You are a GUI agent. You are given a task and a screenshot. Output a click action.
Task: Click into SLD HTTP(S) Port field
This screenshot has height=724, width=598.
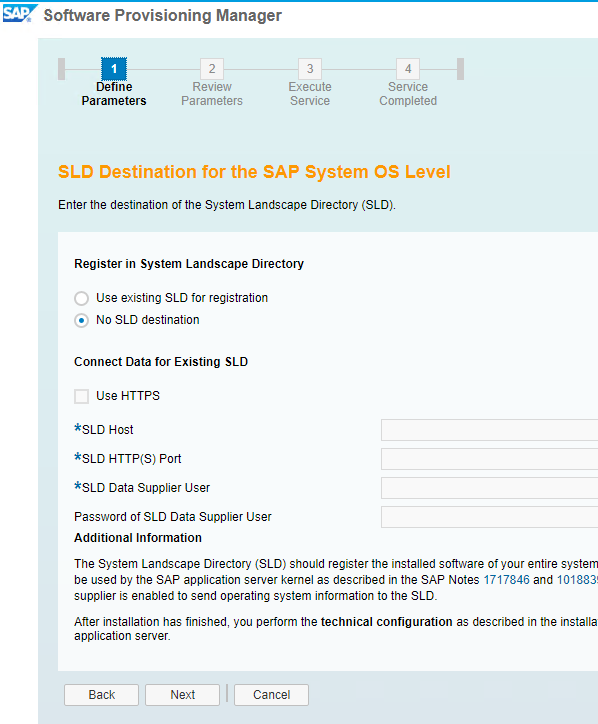point(489,459)
